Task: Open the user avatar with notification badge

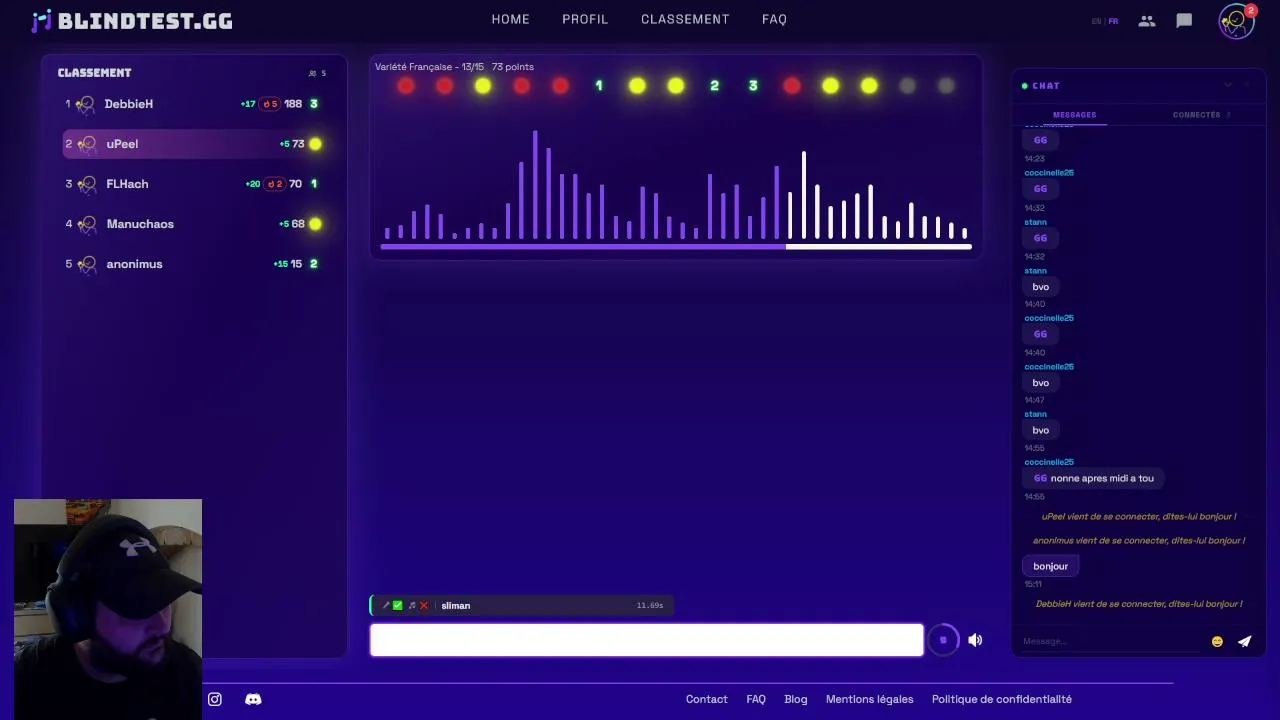Action: (x=1236, y=21)
